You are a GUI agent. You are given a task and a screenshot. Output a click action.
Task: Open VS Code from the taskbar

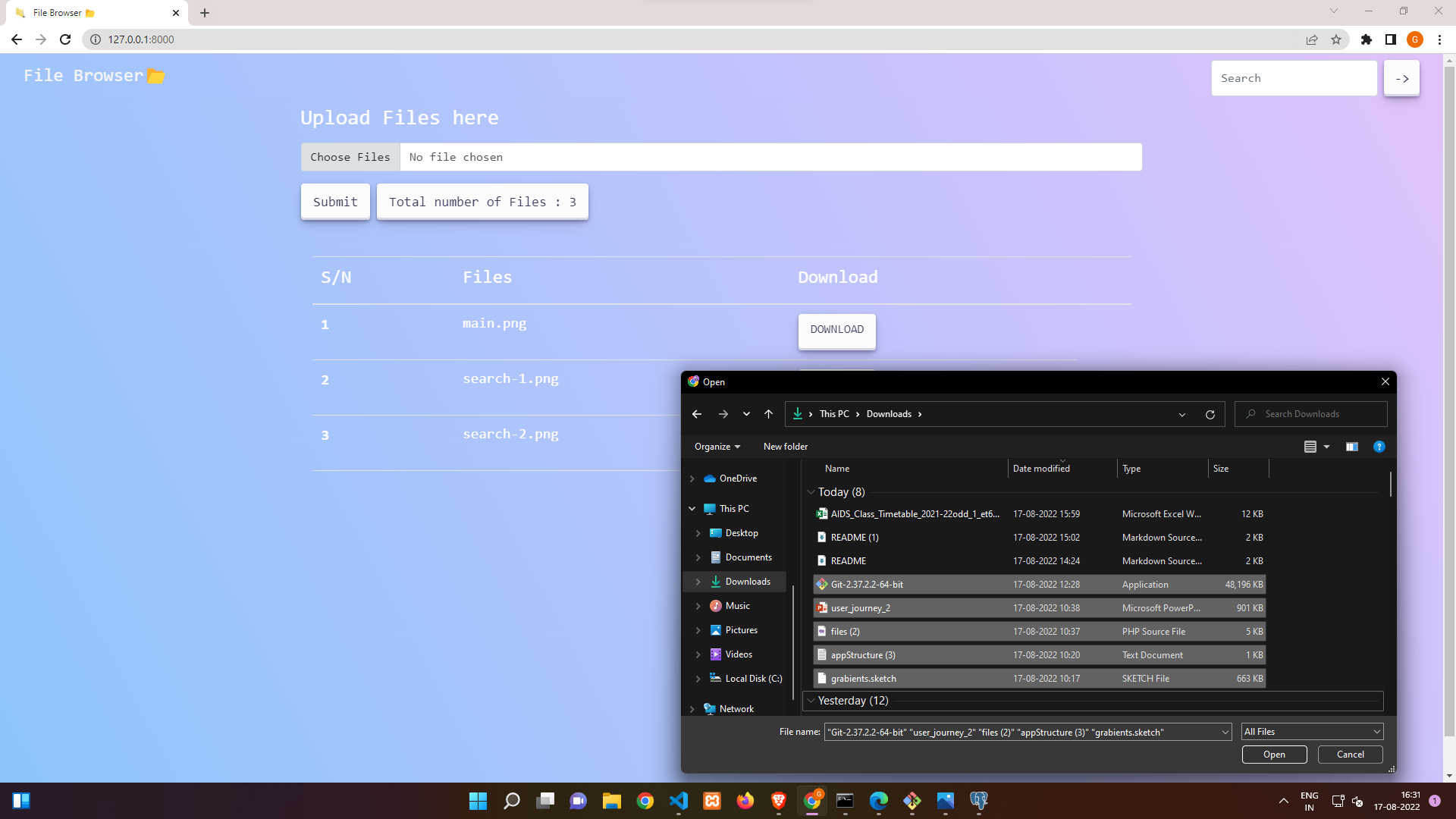pyautogui.click(x=679, y=802)
